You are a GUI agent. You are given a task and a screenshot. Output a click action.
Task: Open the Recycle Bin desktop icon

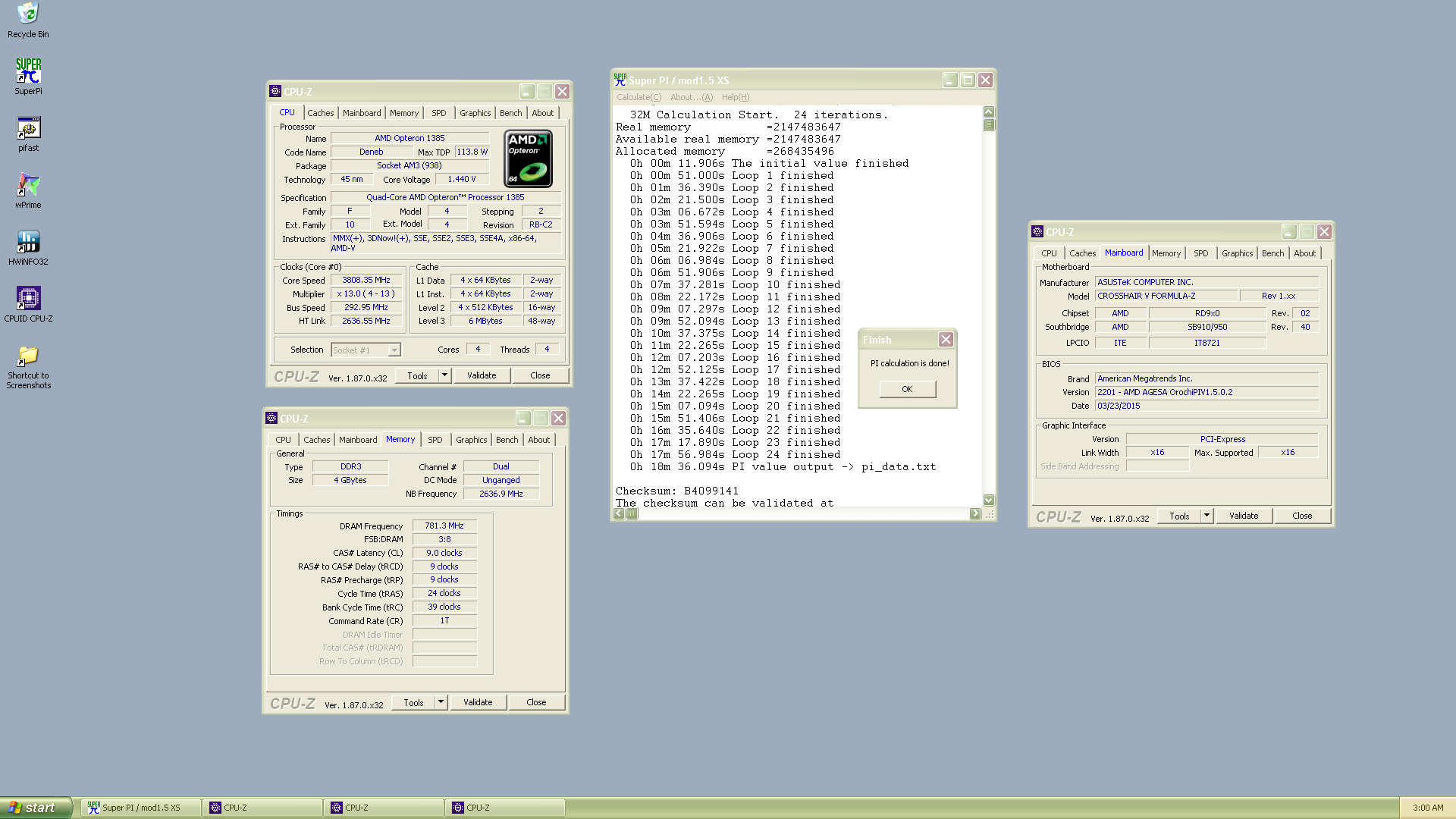28,20
